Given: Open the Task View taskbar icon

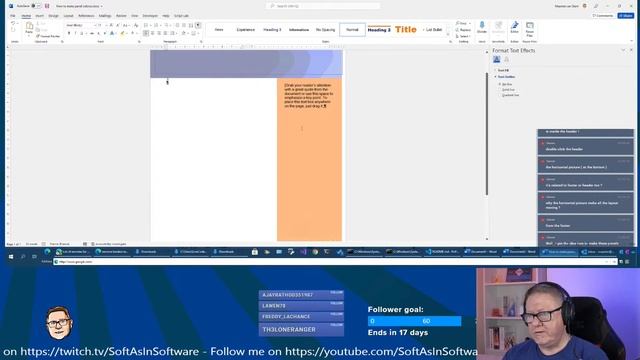Looking at the screenshot, I should pos(34,257).
